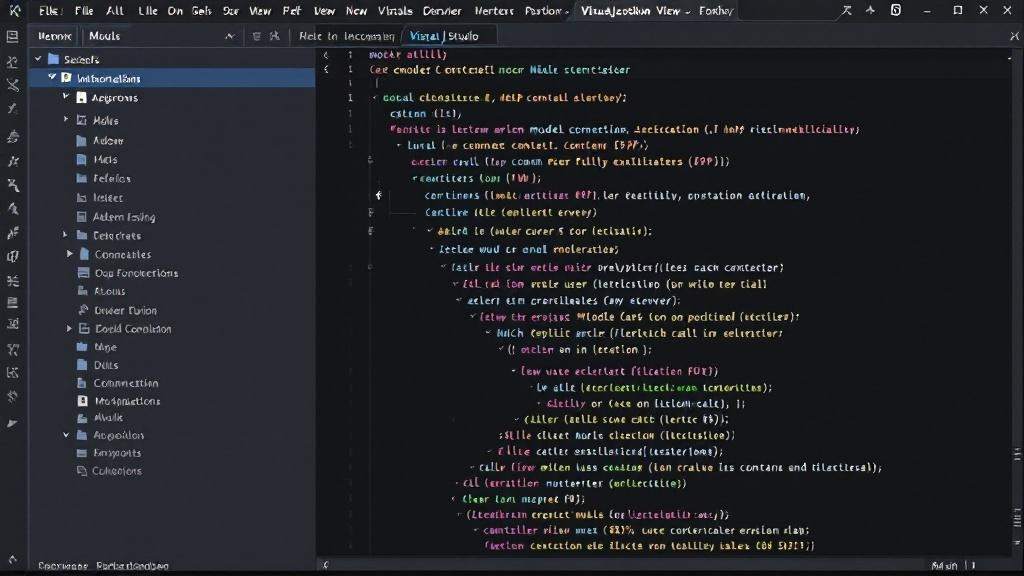Viewport: 1024px width, 576px height.
Task: Click the chart icon right of Mouls tab
Action: click(230, 36)
